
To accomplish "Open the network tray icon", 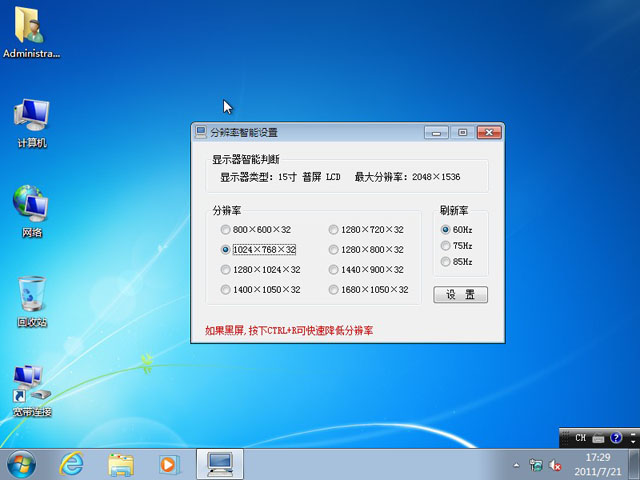I will pos(536,465).
